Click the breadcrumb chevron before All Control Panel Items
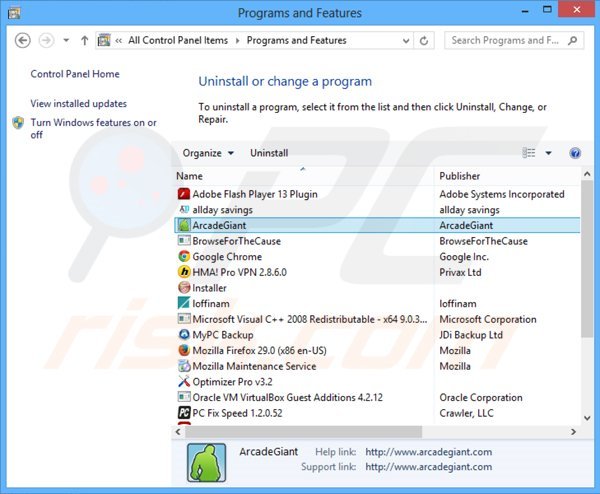 tap(119, 41)
